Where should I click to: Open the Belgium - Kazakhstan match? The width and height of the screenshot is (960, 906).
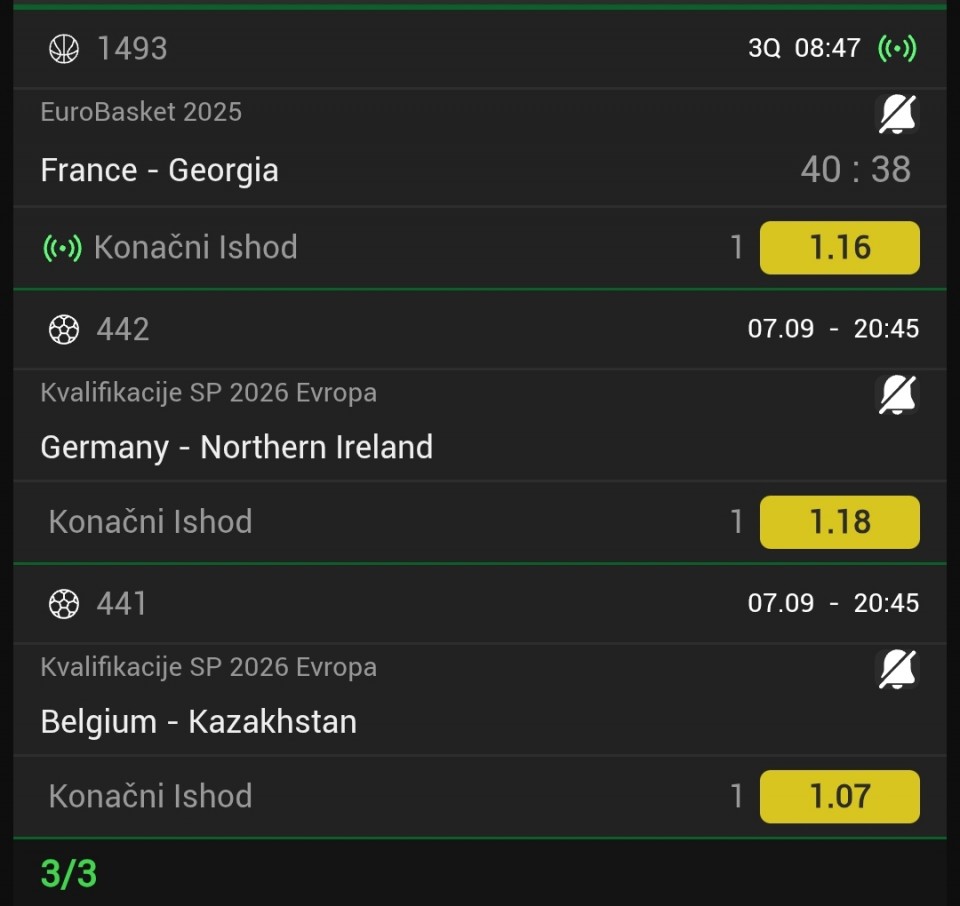pyautogui.click(x=198, y=722)
